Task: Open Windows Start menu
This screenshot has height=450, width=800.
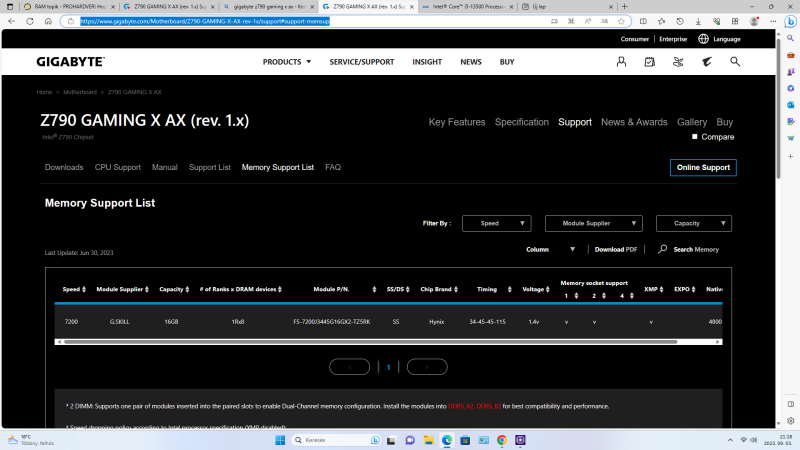Action: pos(280,440)
